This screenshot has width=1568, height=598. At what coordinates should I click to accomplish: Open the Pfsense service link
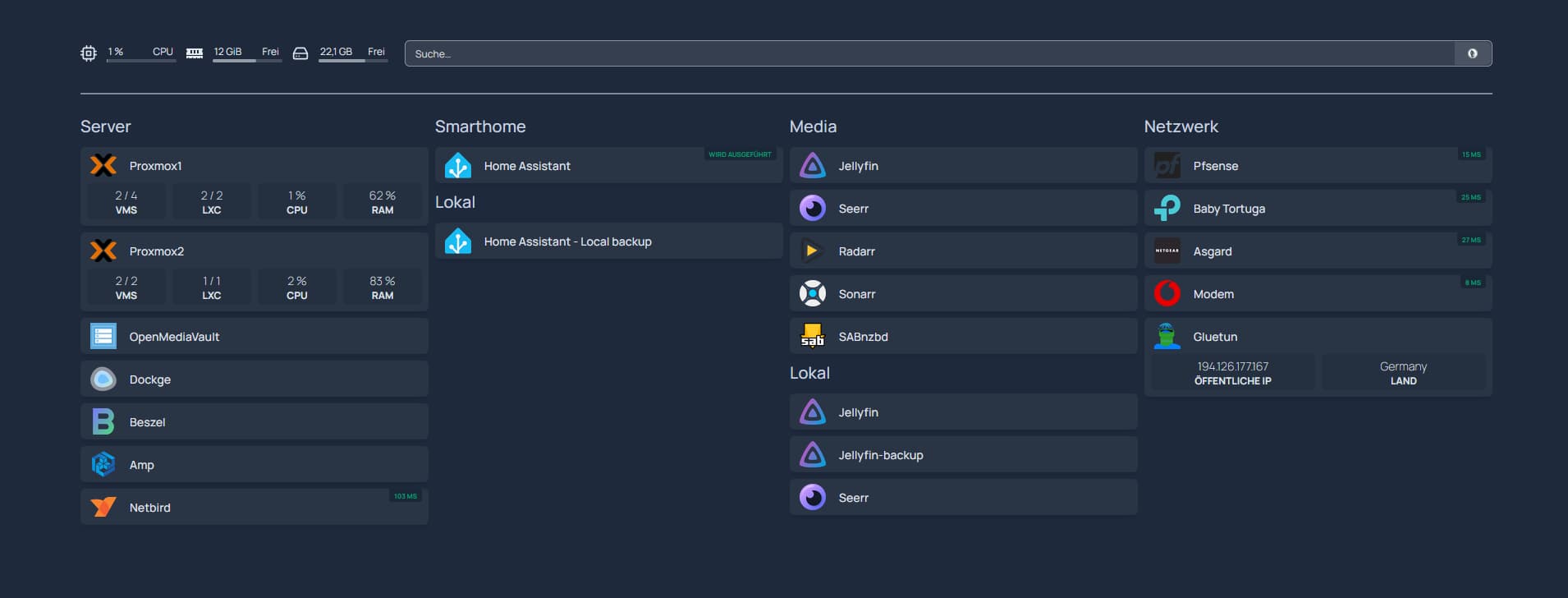[x=1318, y=165]
